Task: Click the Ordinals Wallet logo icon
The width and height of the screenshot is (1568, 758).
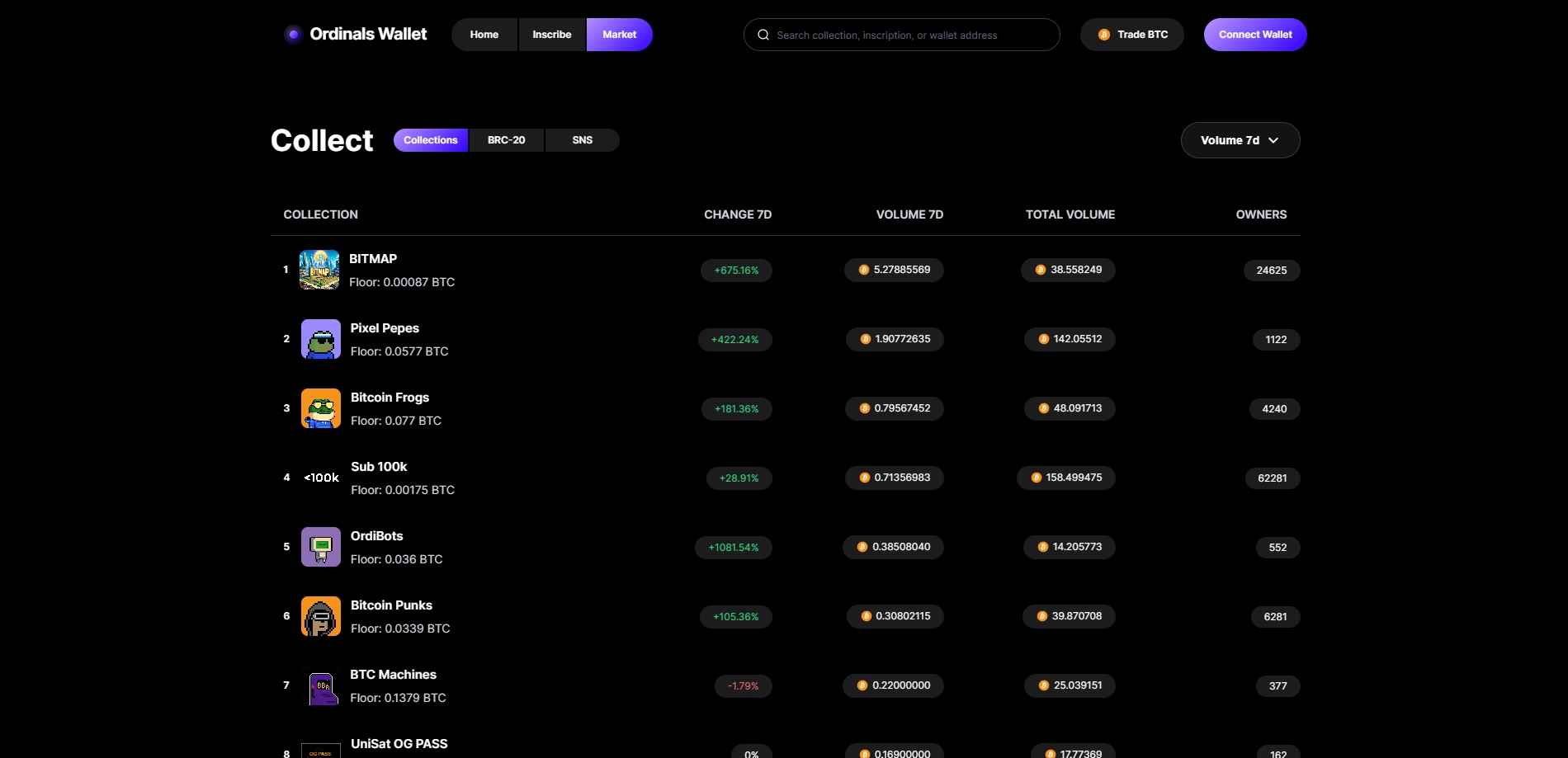Action: coord(293,35)
